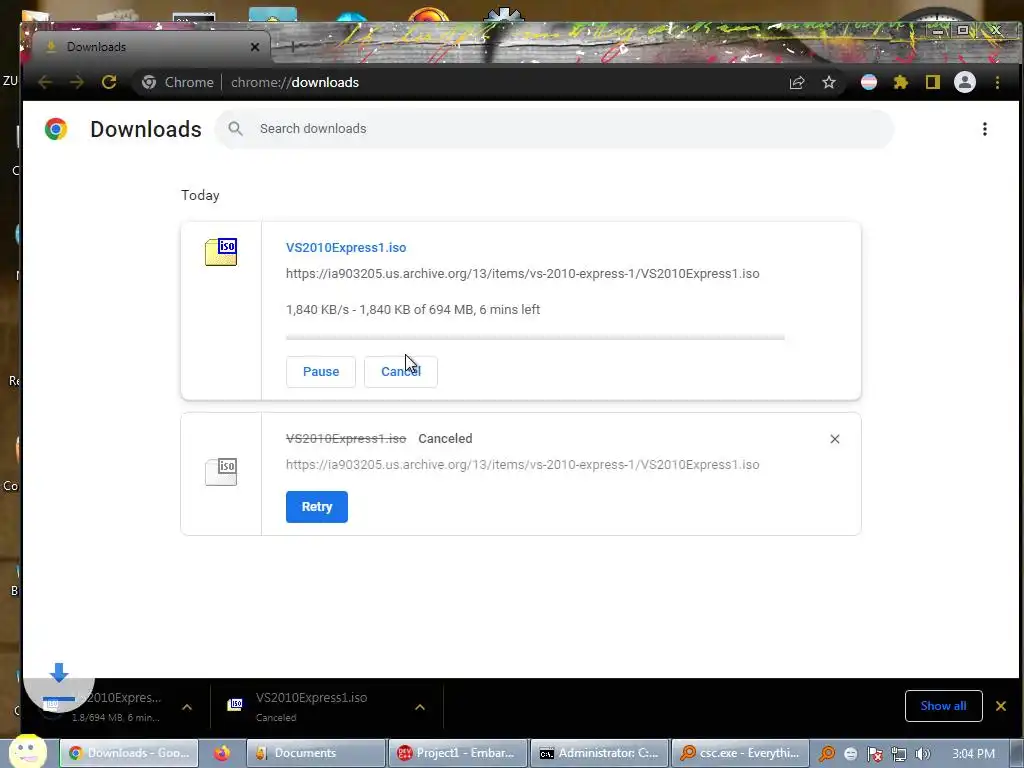This screenshot has height=768, width=1024.
Task: Switch to Project1 Embarcadero taskbar window
Action: [x=457, y=753]
